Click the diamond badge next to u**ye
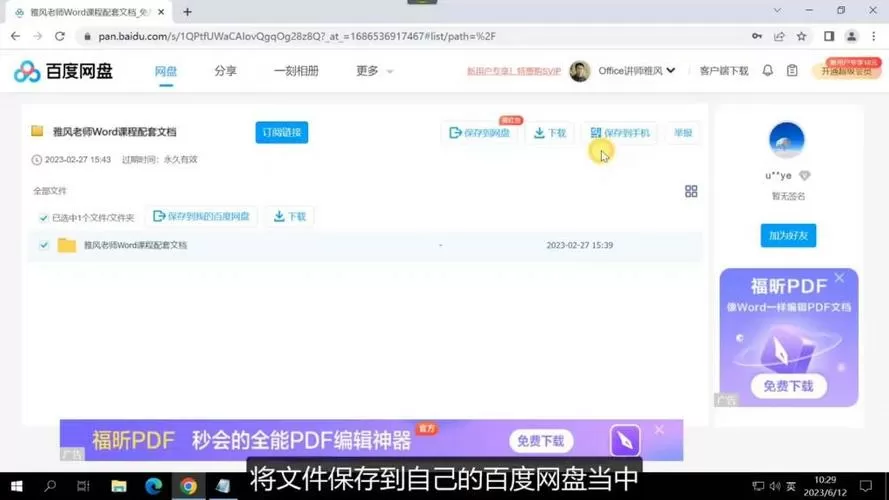 pyautogui.click(x=804, y=176)
